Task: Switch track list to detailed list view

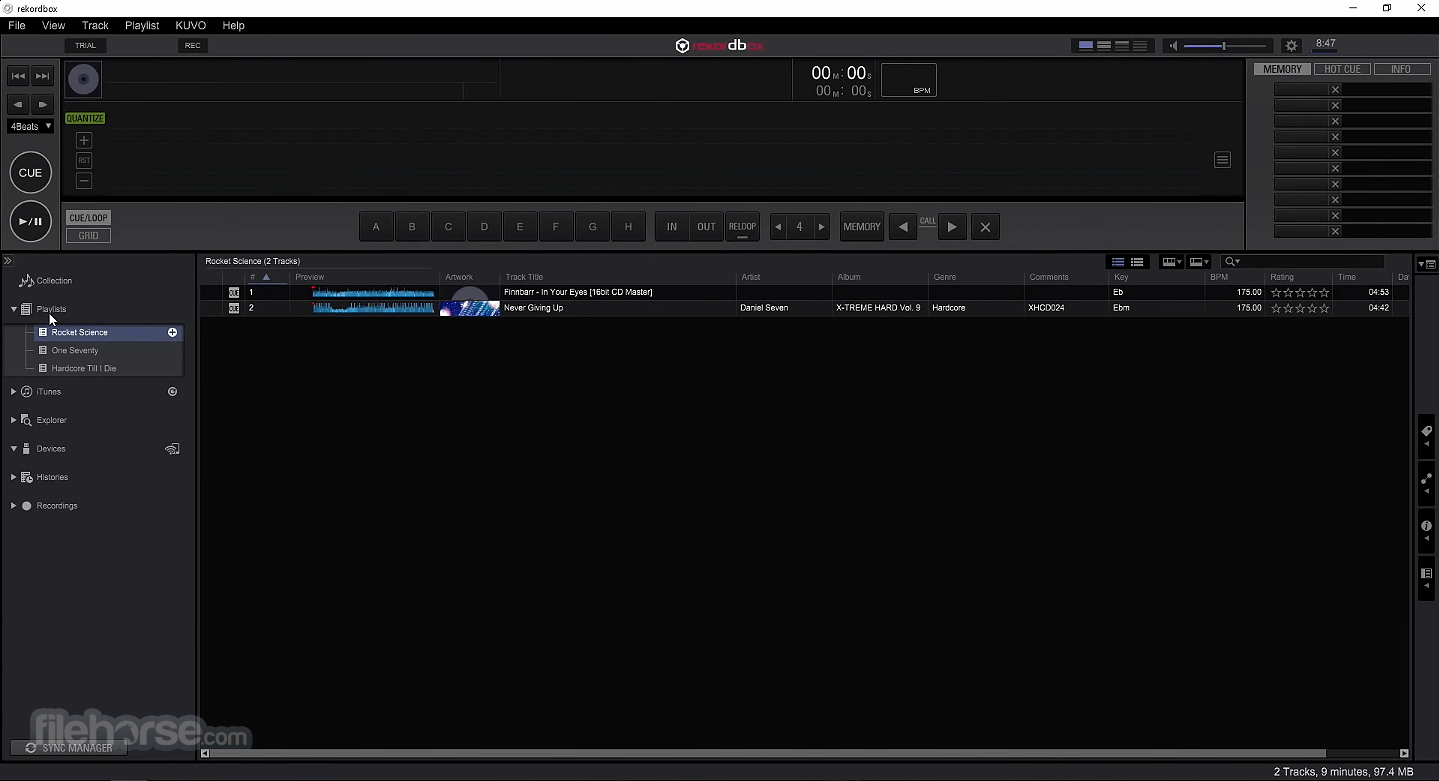Action: [1137, 262]
